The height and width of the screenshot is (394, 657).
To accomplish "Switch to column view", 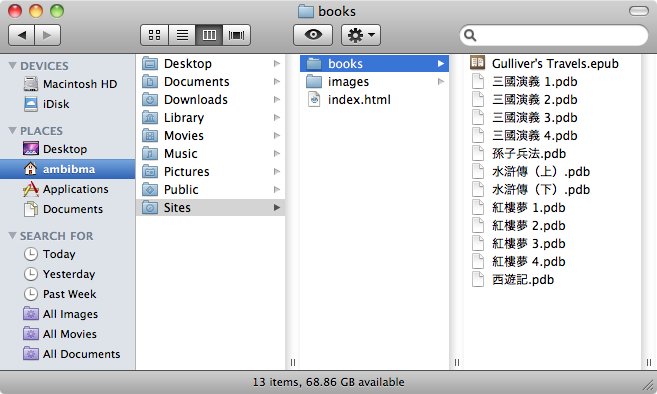I will point(209,35).
